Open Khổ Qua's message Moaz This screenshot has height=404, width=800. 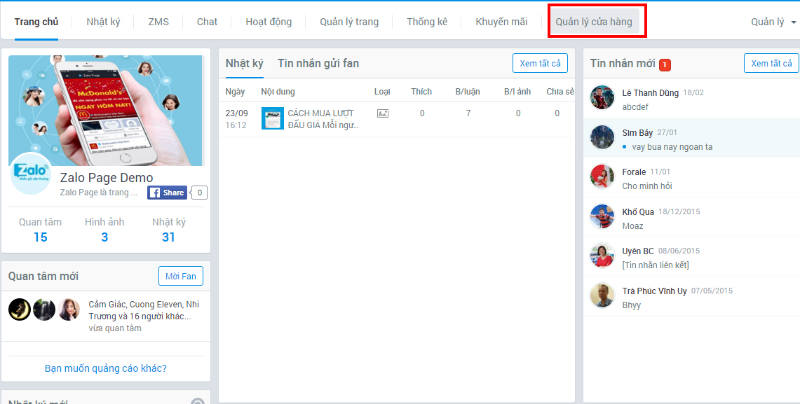(x=633, y=226)
